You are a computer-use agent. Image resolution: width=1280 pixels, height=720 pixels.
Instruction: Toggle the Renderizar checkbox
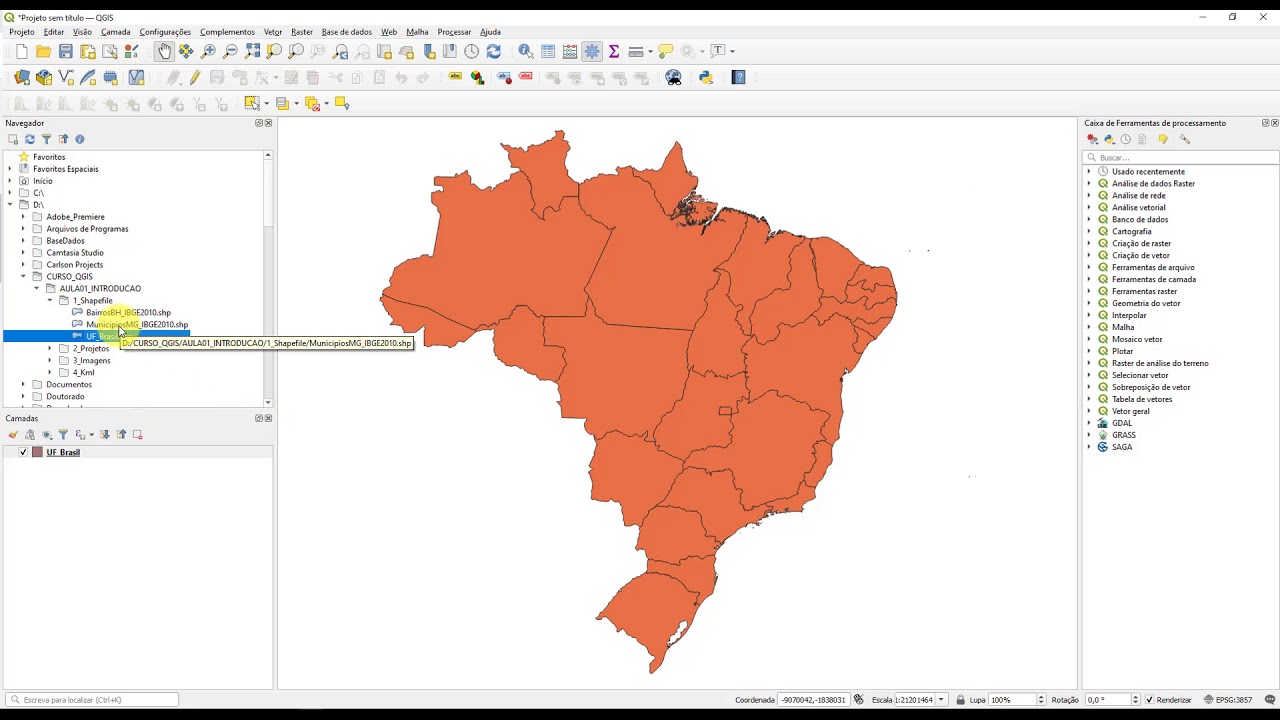[1149, 700]
